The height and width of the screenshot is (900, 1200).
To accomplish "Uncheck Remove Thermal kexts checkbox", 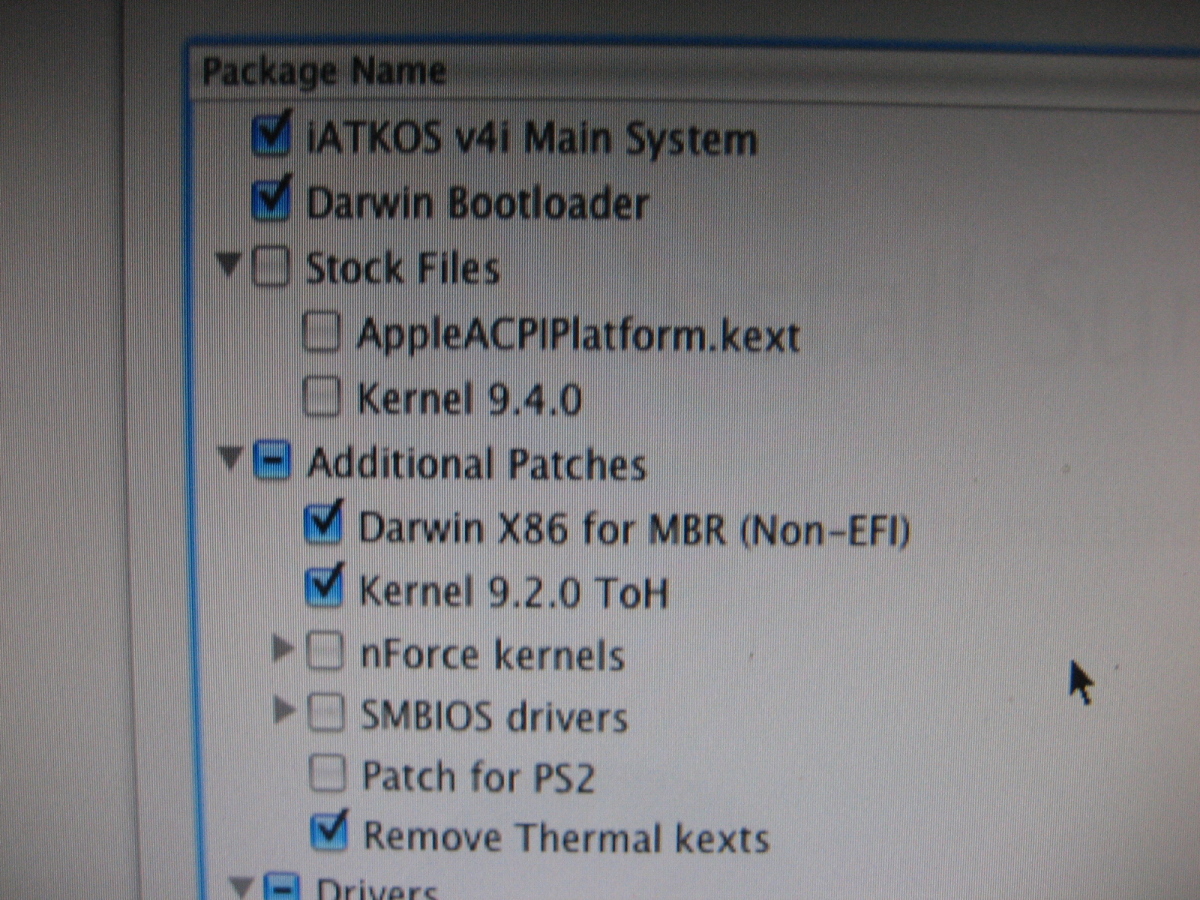I will [329, 831].
